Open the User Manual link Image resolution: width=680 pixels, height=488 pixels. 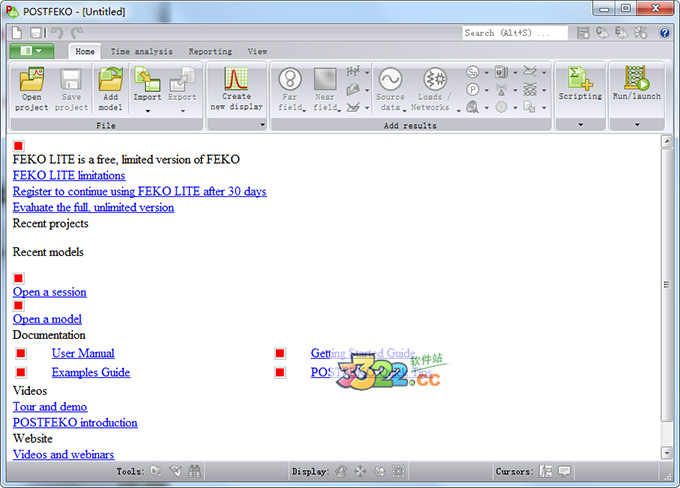pos(83,353)
